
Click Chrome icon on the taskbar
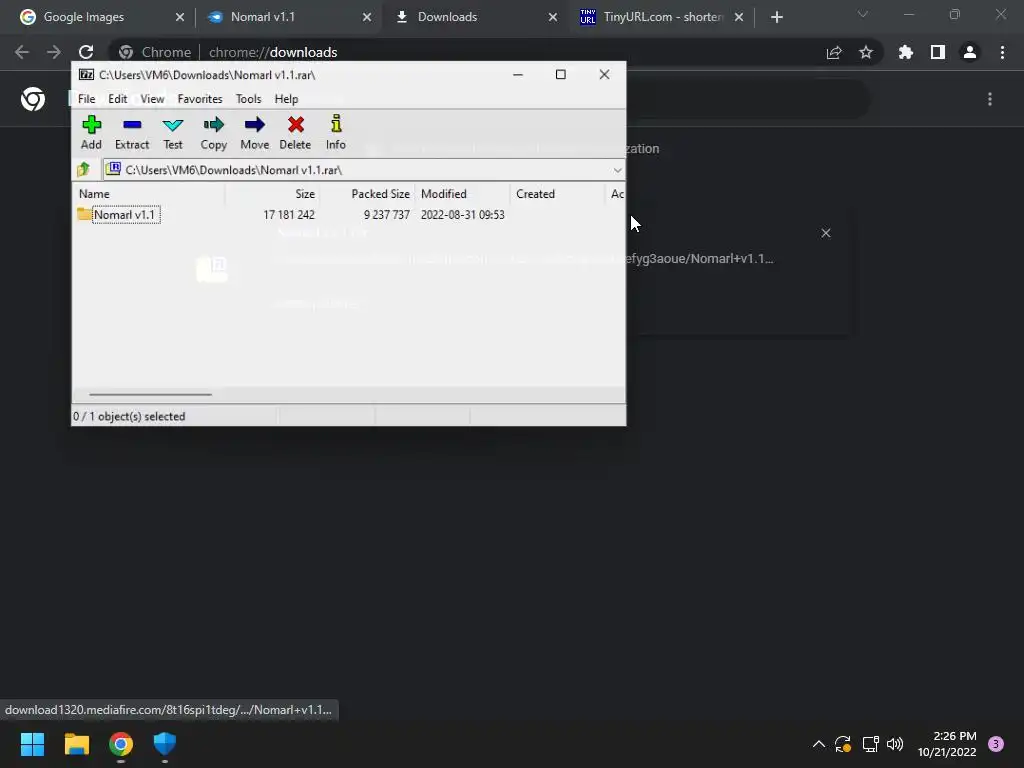pos(121,744)
